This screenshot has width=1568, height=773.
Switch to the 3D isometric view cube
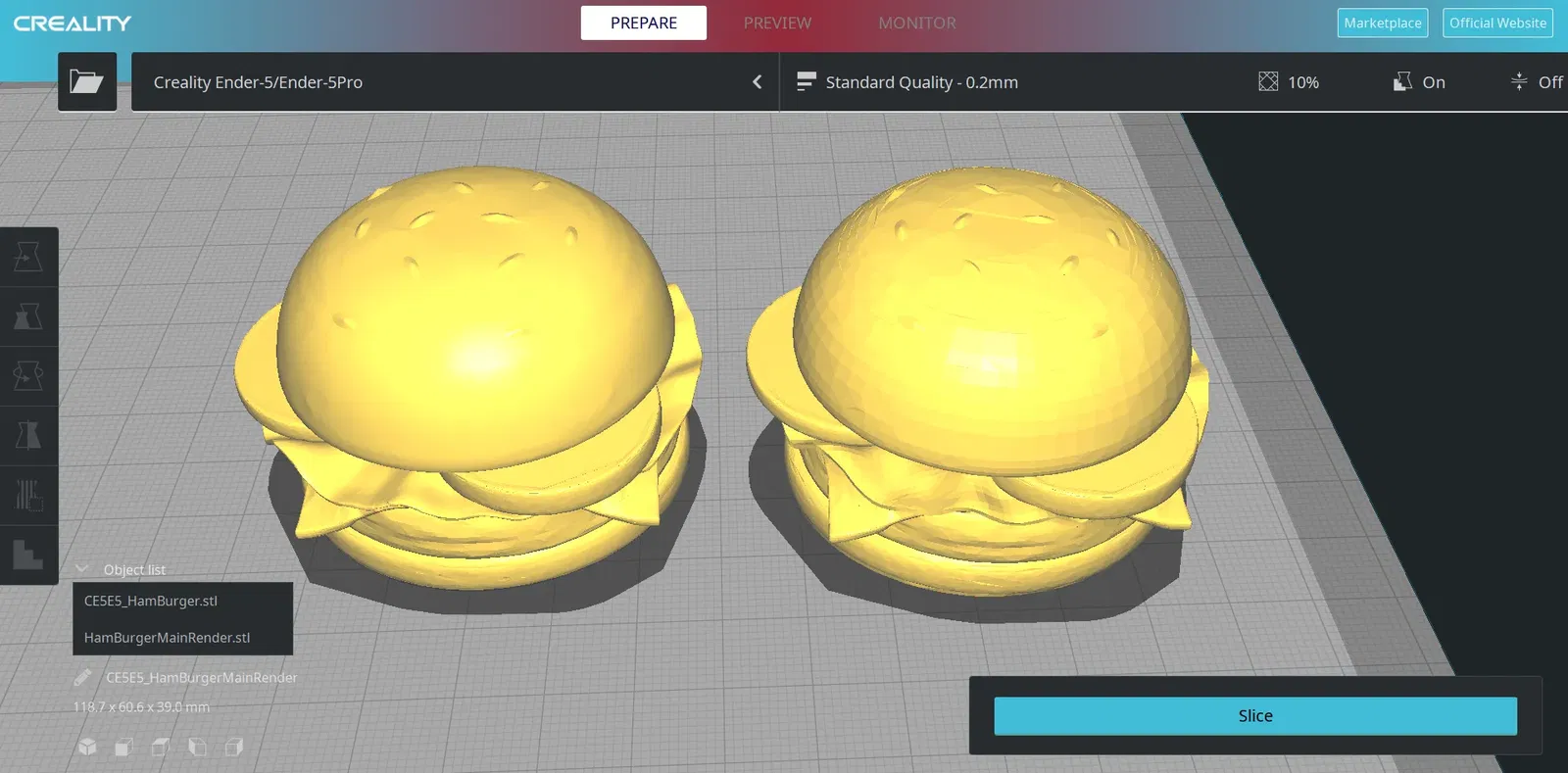87,747
